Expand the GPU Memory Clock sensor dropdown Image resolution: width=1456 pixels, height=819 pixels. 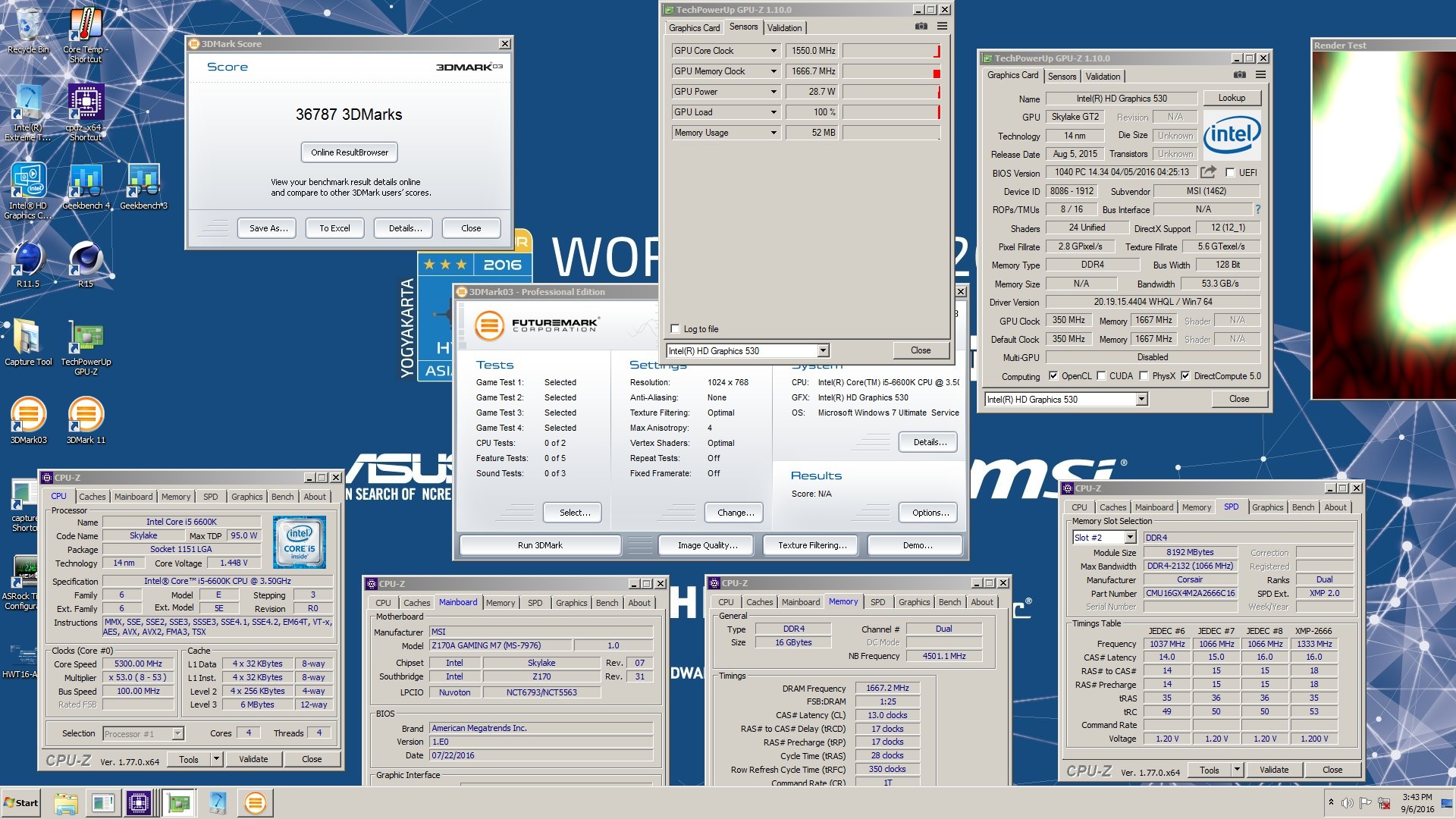pyautogui.click(x=773, y=71)
